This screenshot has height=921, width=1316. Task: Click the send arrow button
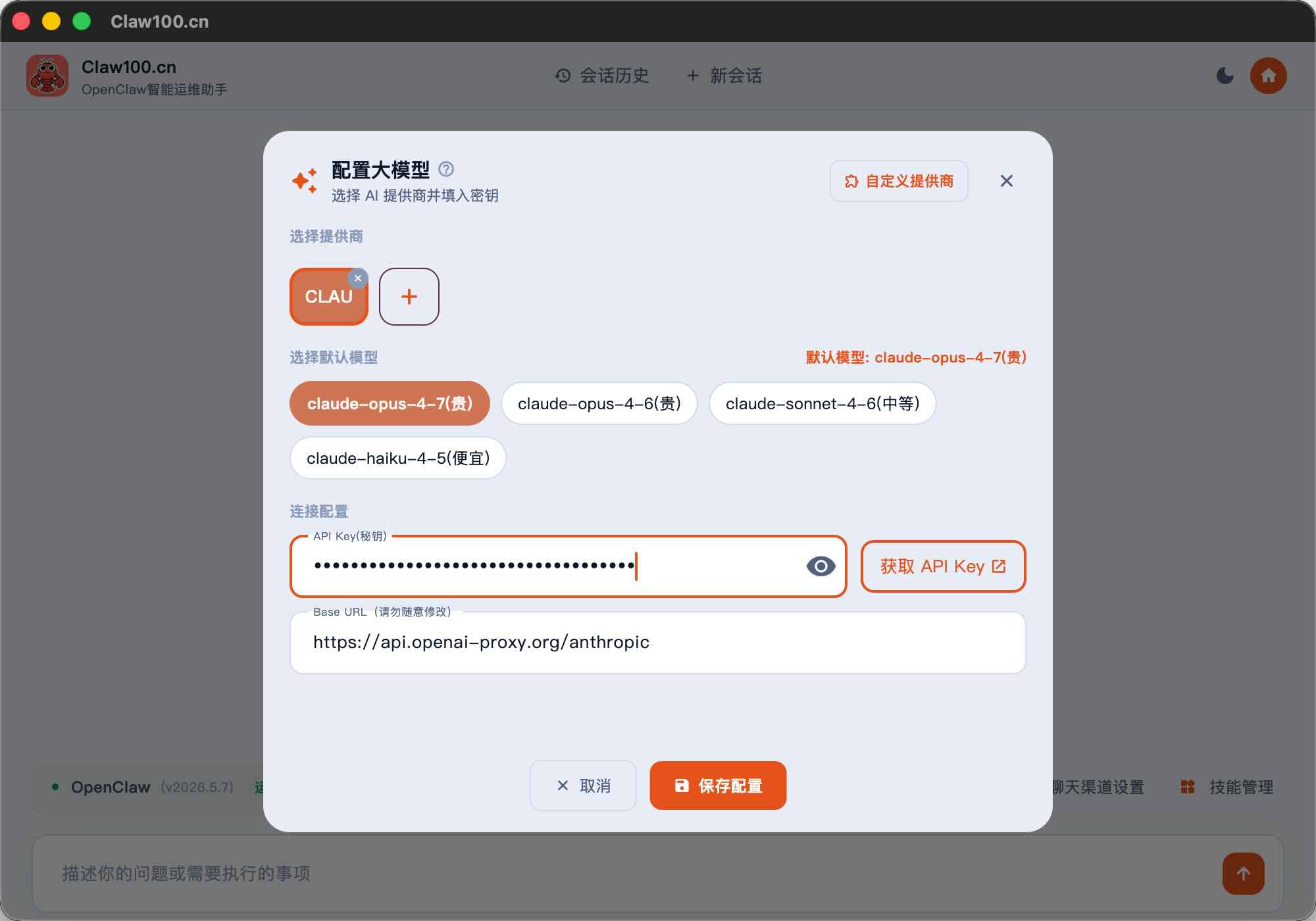tap(1244, 874)
